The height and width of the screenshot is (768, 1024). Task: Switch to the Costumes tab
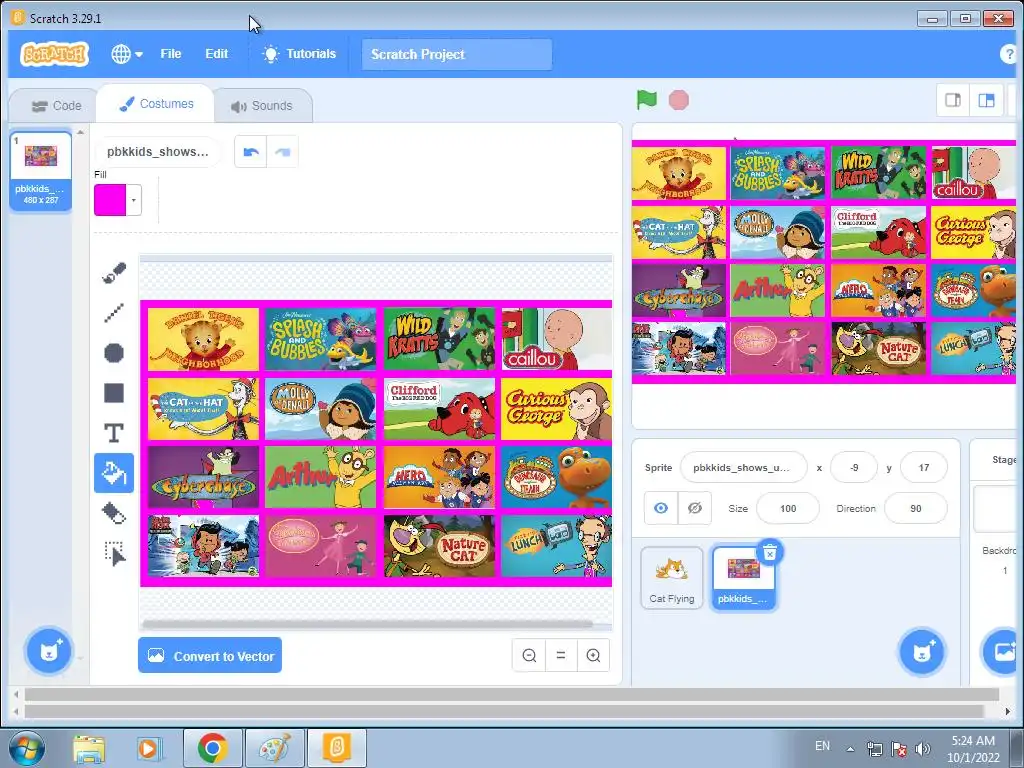pyautogui.click(x=156, y=104)
